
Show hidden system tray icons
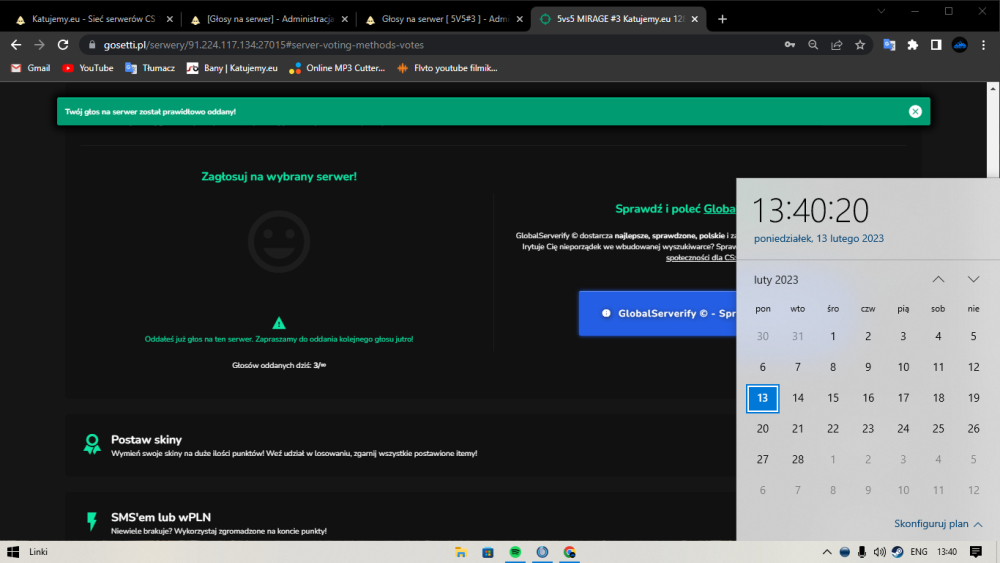click(x=827, y=552)
